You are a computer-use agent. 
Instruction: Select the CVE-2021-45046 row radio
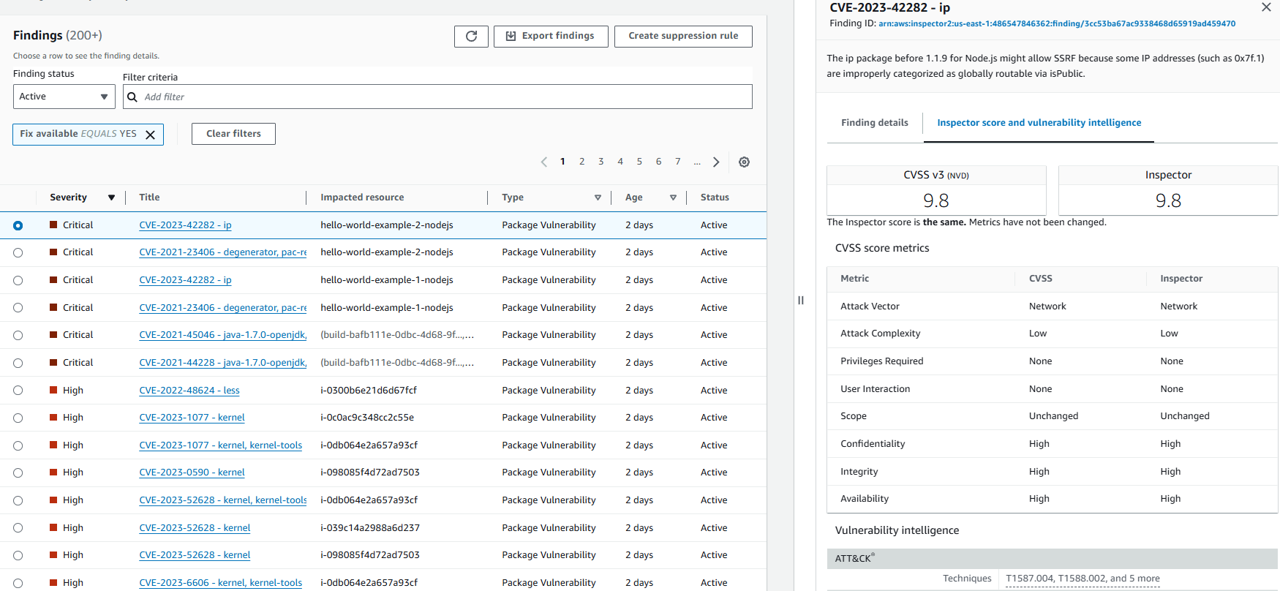(18, 335)
